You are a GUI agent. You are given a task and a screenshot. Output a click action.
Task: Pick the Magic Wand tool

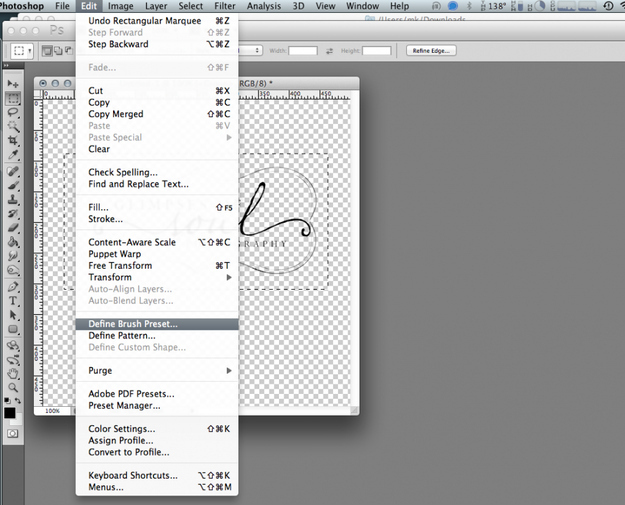click(x=13, y=127)
